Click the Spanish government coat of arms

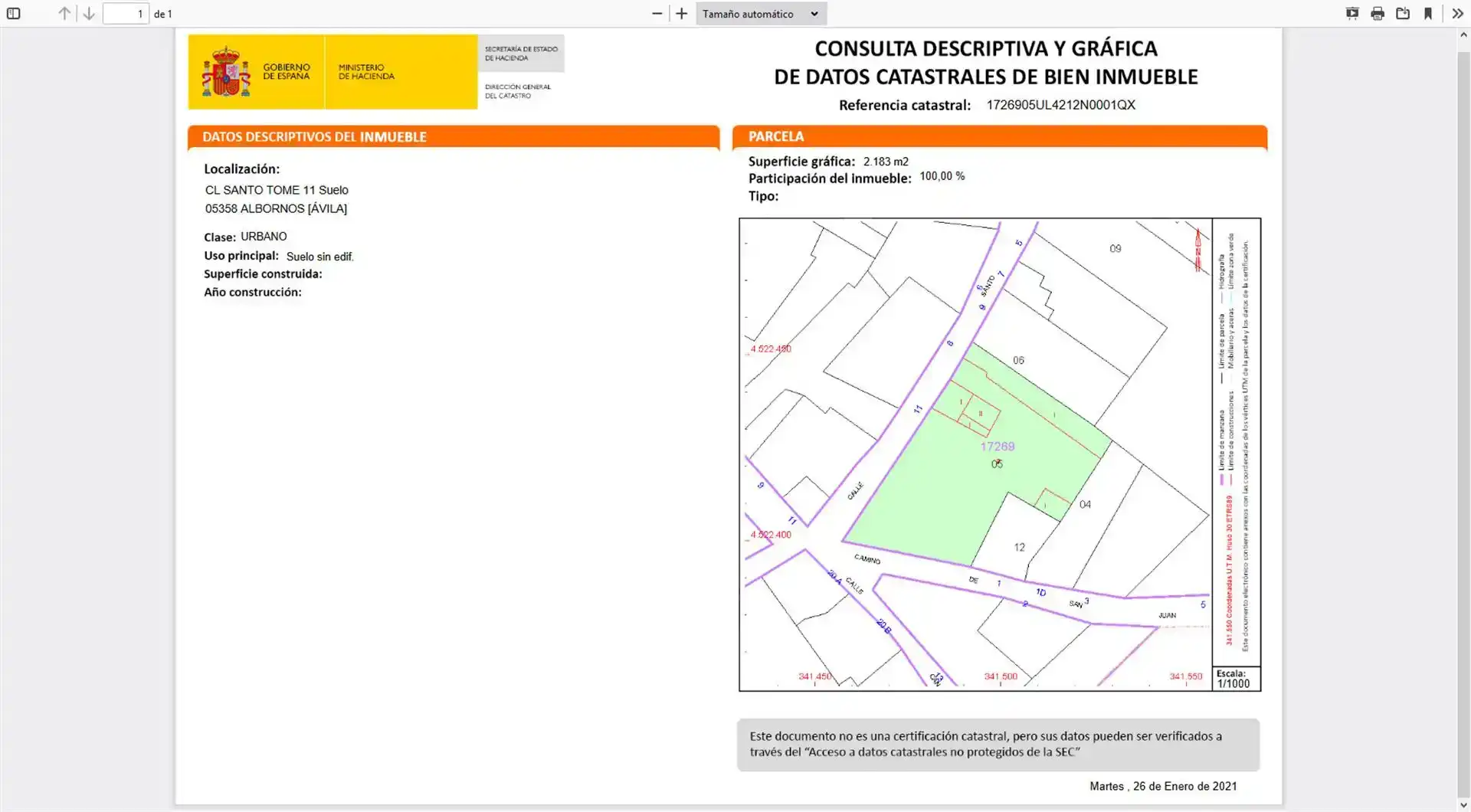(x=226, y=72)
